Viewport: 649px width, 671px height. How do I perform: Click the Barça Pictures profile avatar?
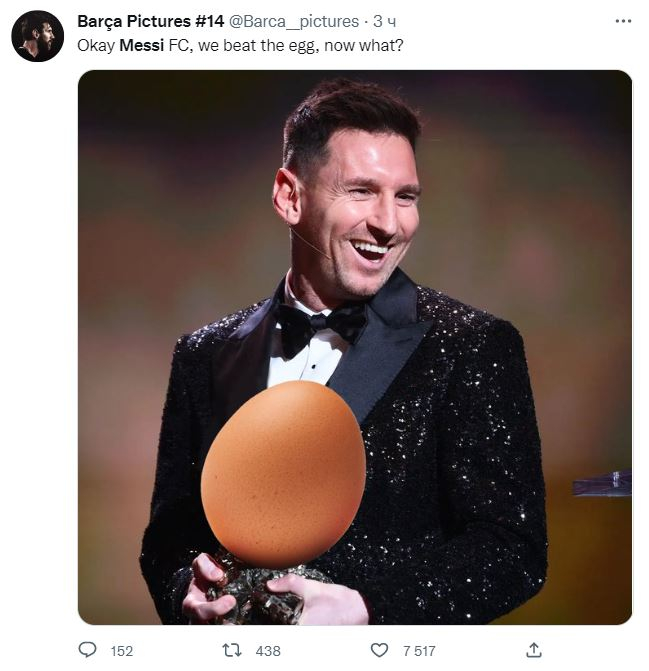(37, 37)
